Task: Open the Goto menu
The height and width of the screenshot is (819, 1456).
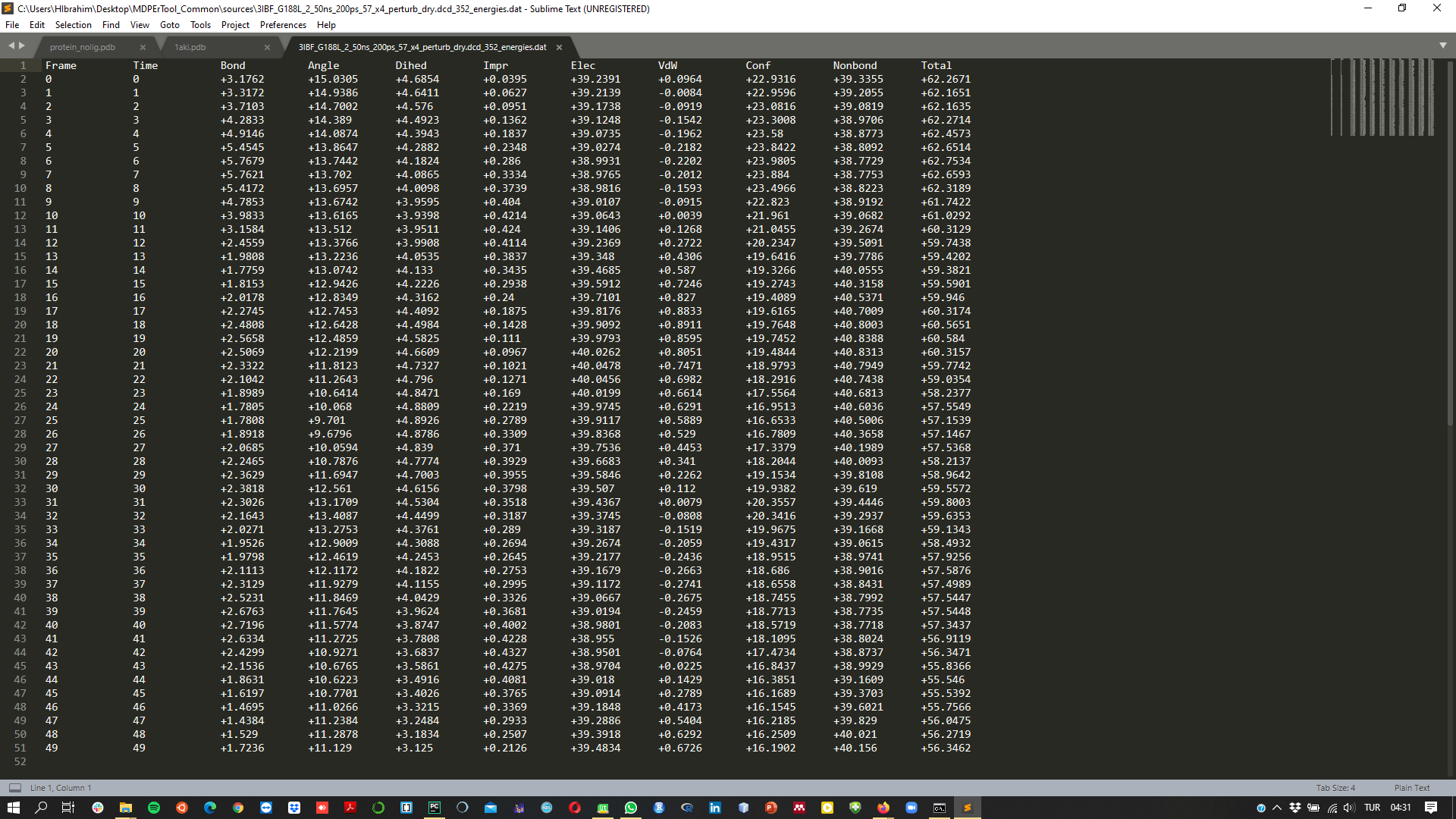Action: point(170,25)
